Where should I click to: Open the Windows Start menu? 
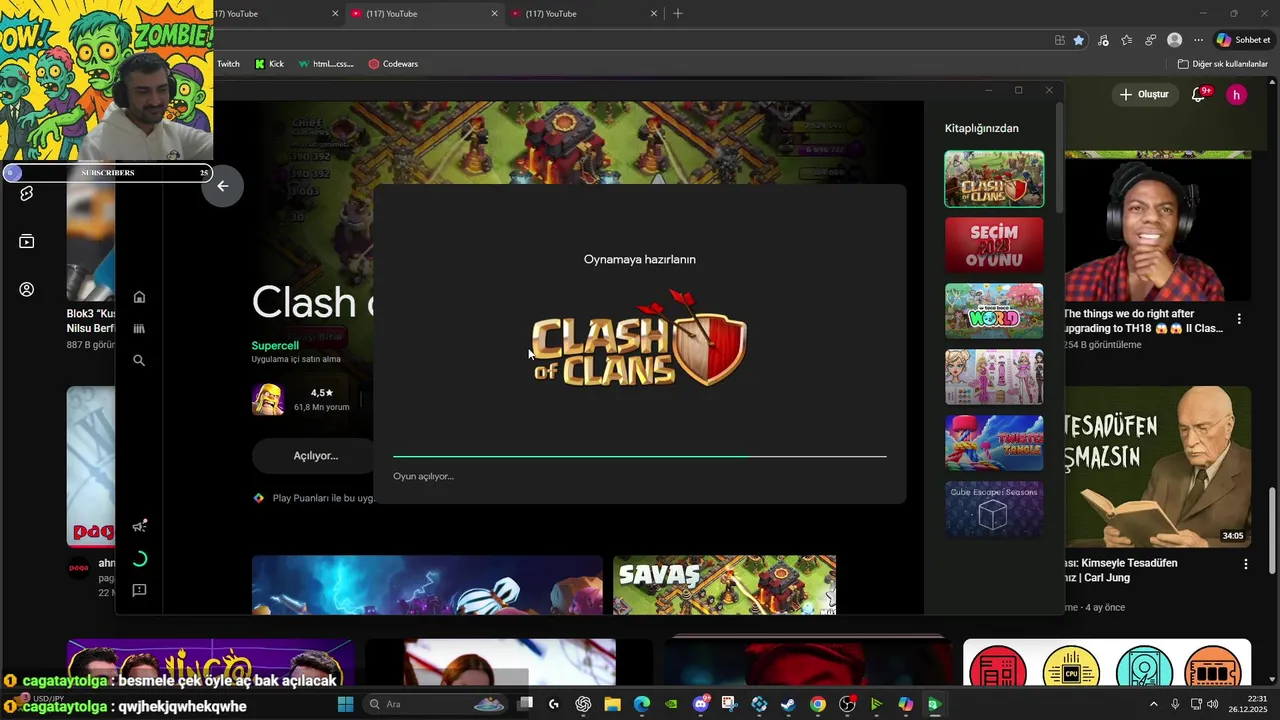click(345, 704)
